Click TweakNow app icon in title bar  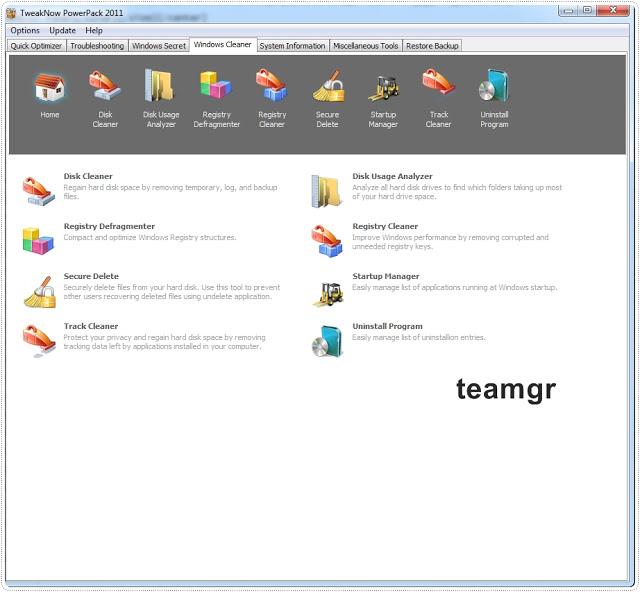click(11, 13)
